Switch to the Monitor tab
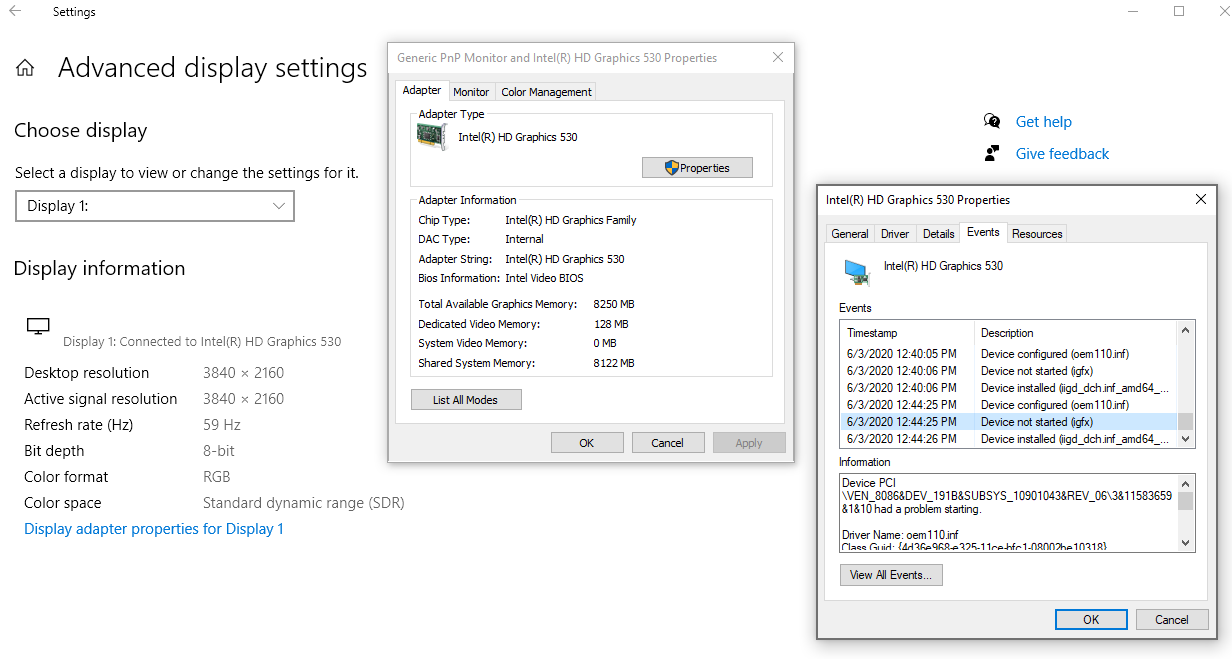 point(471,92)
